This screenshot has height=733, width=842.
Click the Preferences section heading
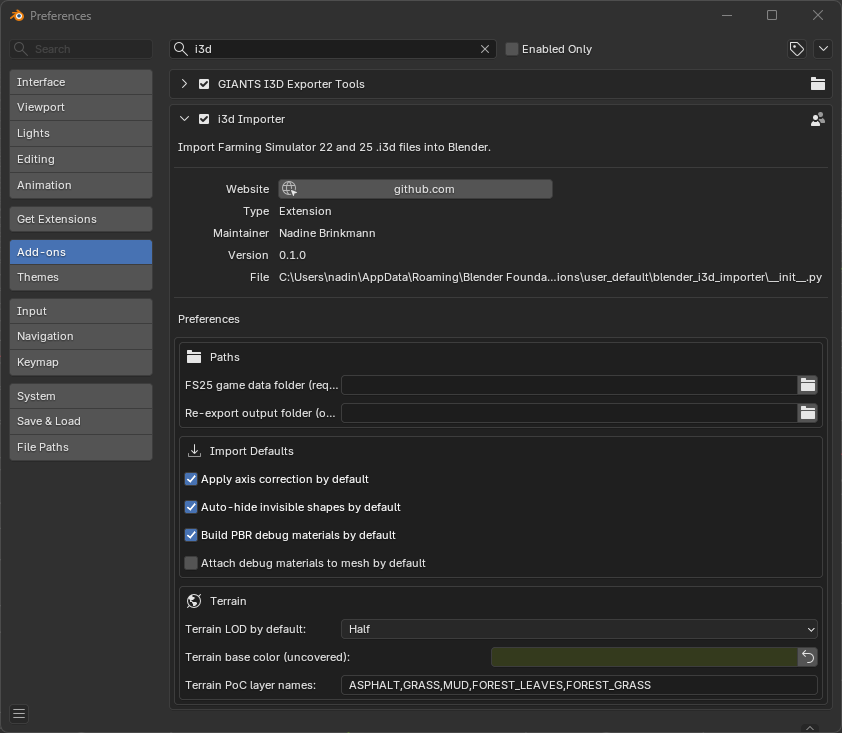[208, 319]
